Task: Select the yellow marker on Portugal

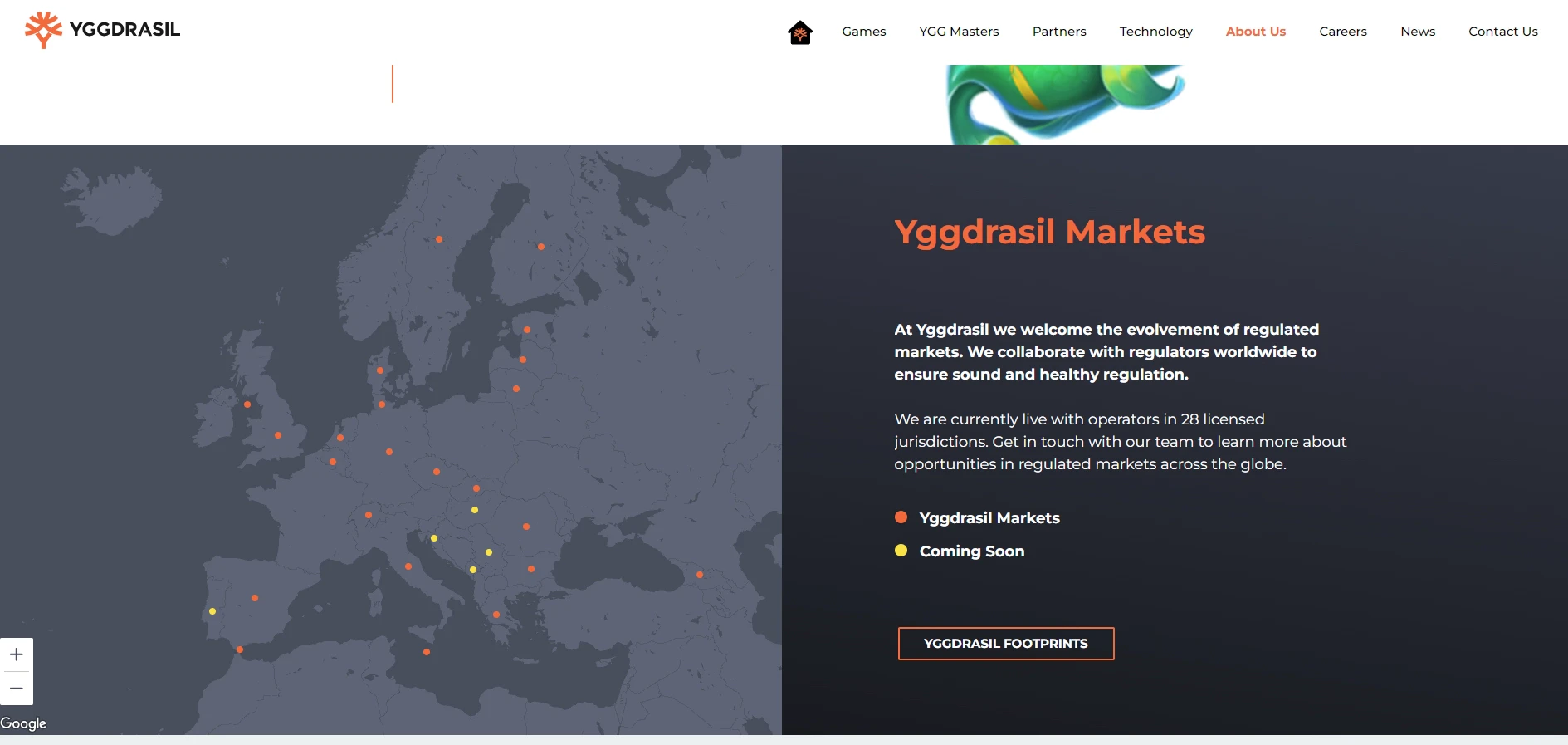Action: click(212, 611)
